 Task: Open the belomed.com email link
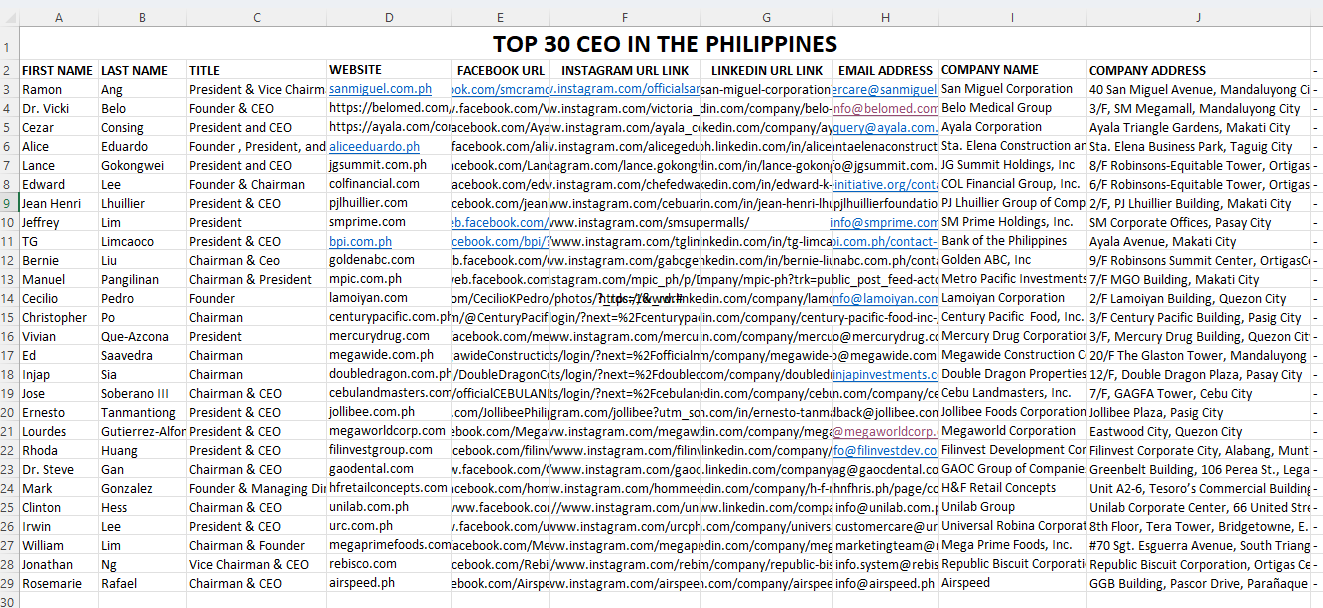point(886,108)
